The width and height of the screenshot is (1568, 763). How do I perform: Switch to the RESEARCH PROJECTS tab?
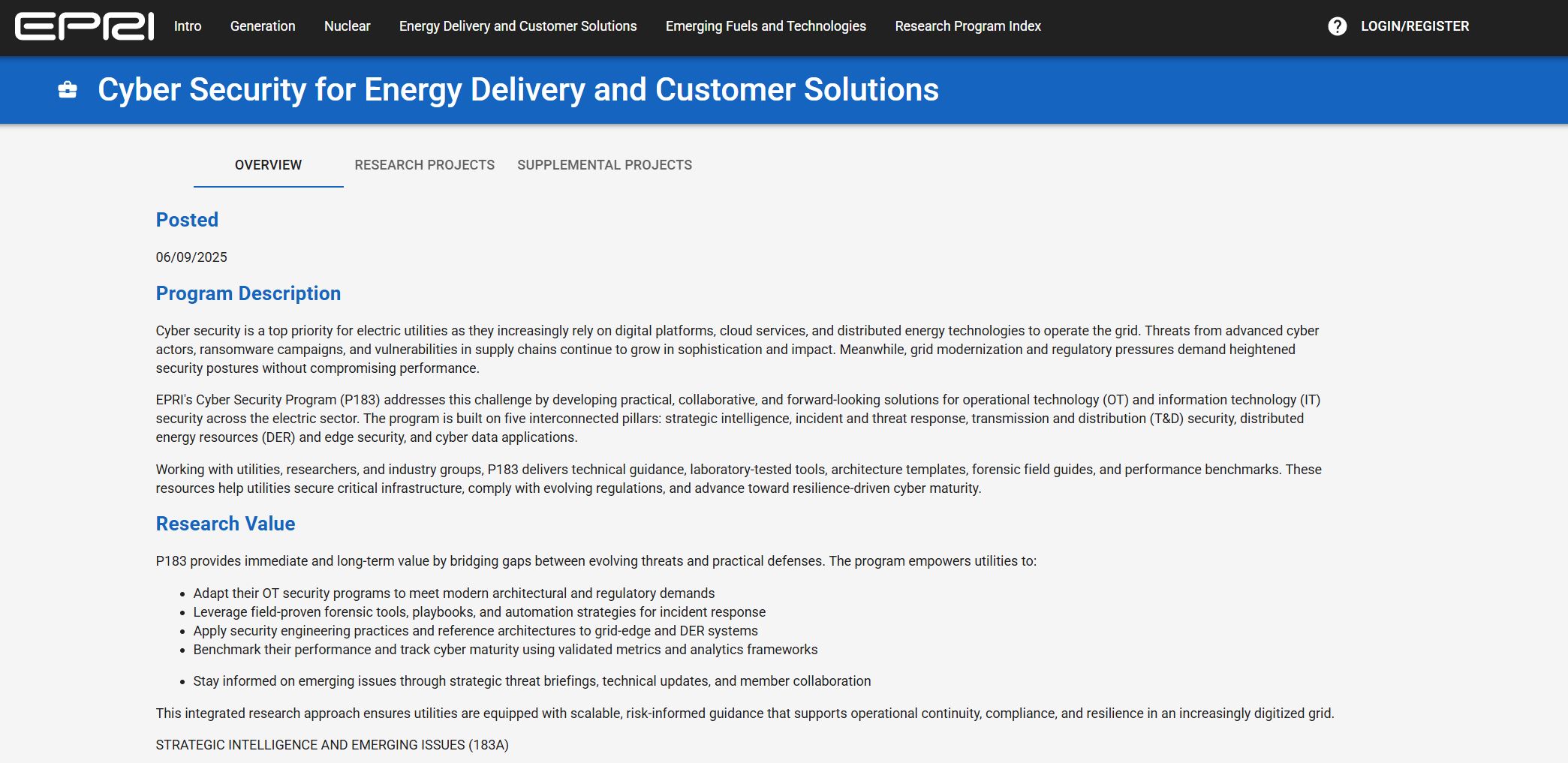coord(425,165)
